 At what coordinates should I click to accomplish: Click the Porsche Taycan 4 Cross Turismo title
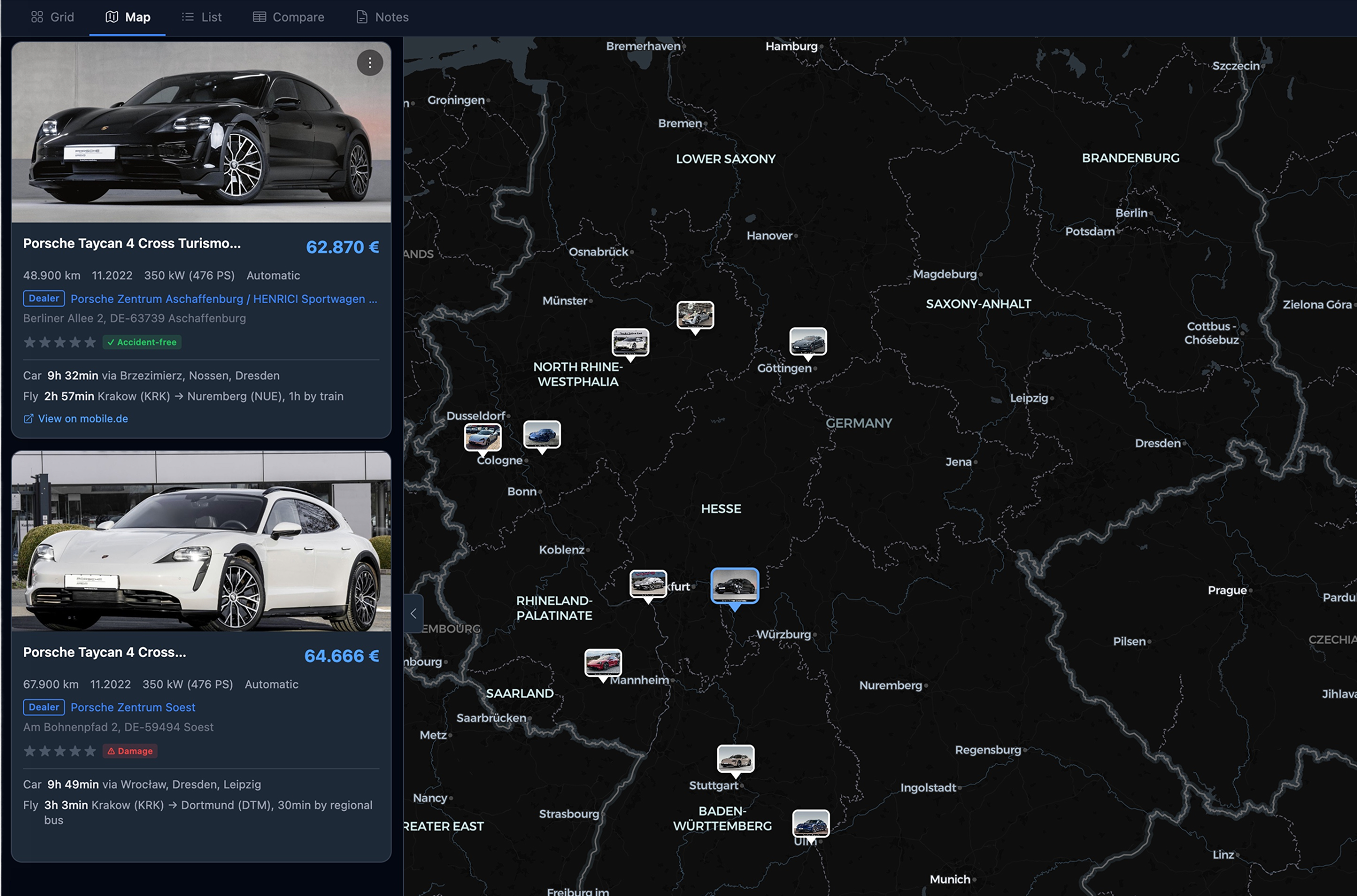click(132, 243)
